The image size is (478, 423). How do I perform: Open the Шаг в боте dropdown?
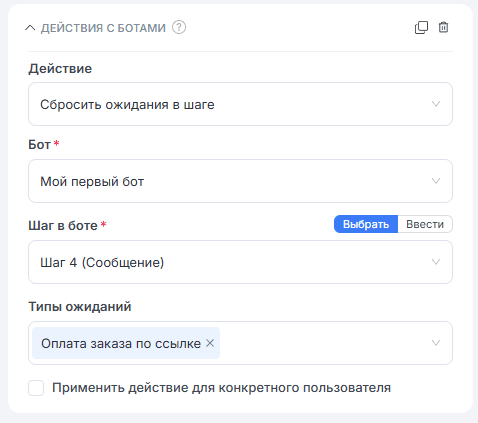(240, 262)
